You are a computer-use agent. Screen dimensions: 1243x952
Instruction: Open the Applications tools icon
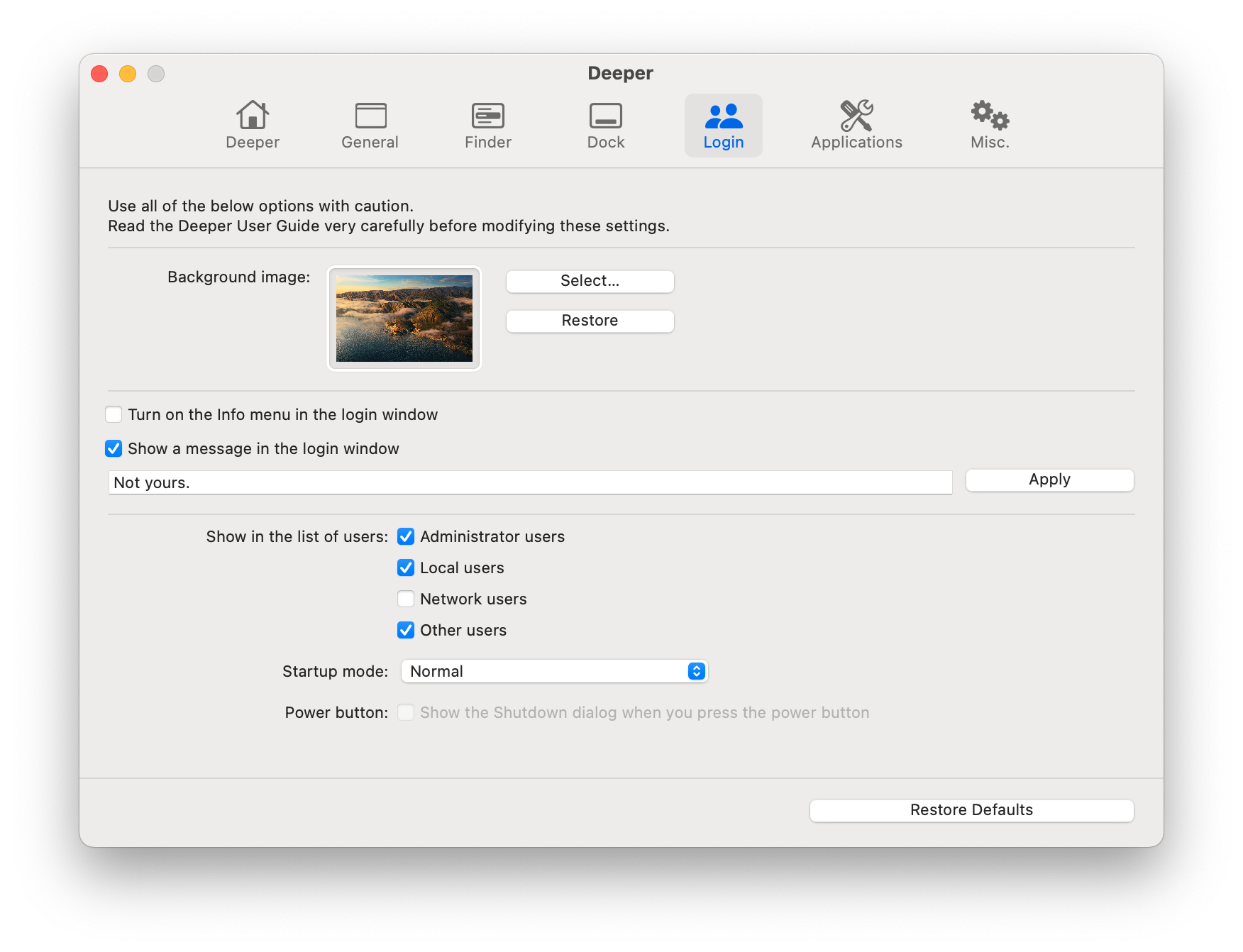pyautogui.click(x=856, y=116)
